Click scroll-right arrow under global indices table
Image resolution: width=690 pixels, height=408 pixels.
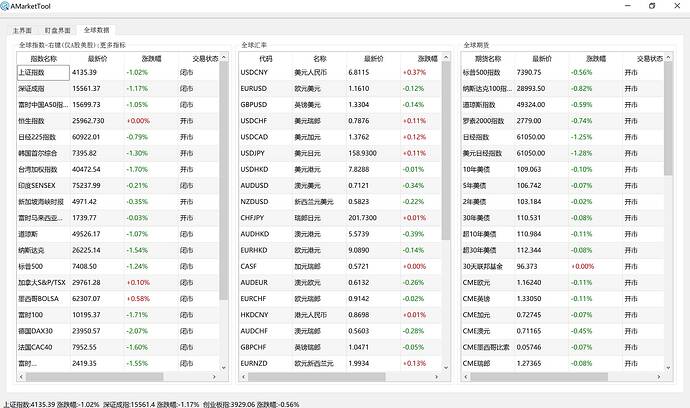click(214, 377)
